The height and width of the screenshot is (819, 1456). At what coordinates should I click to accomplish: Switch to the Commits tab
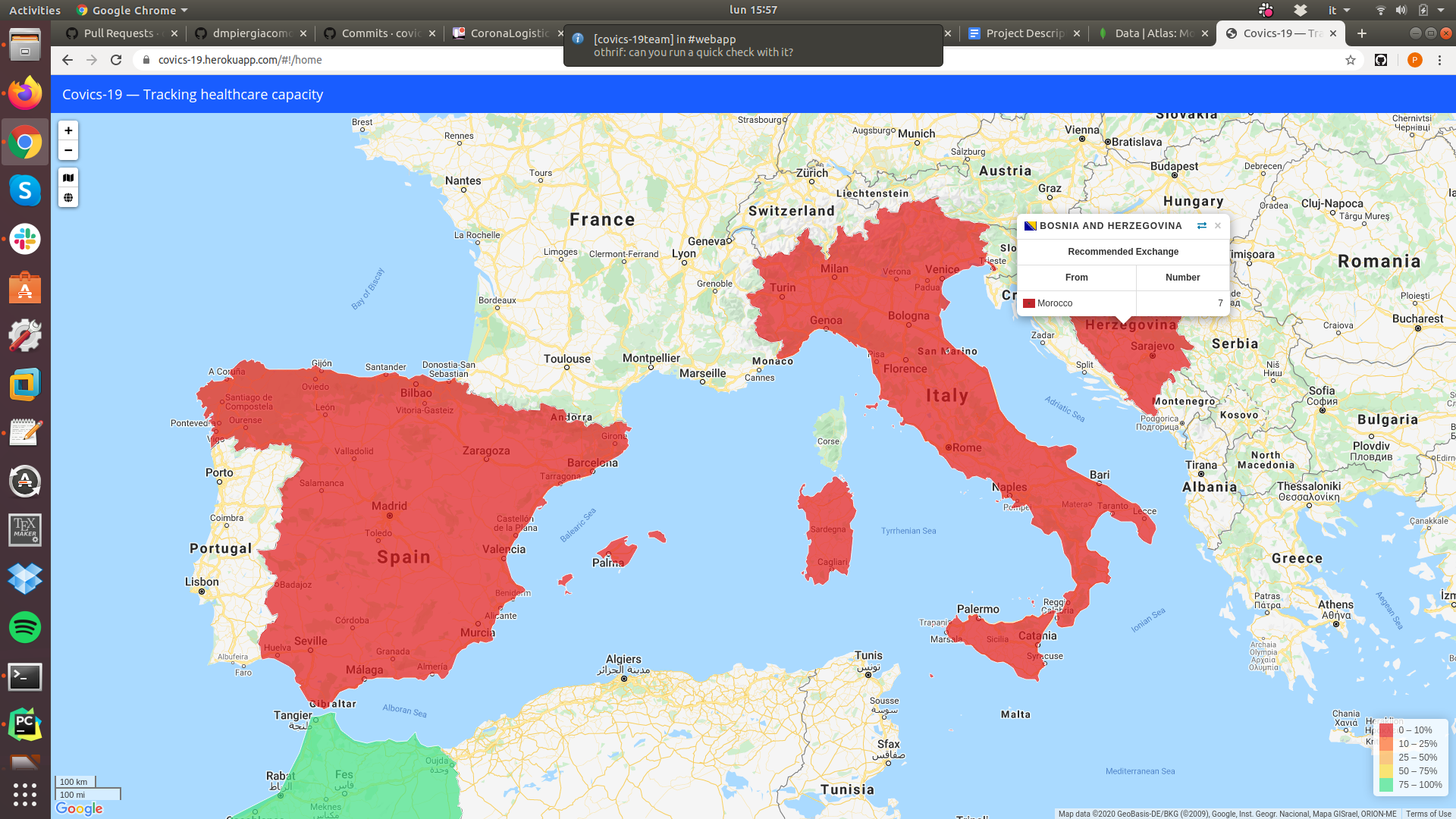pos(378,33)
